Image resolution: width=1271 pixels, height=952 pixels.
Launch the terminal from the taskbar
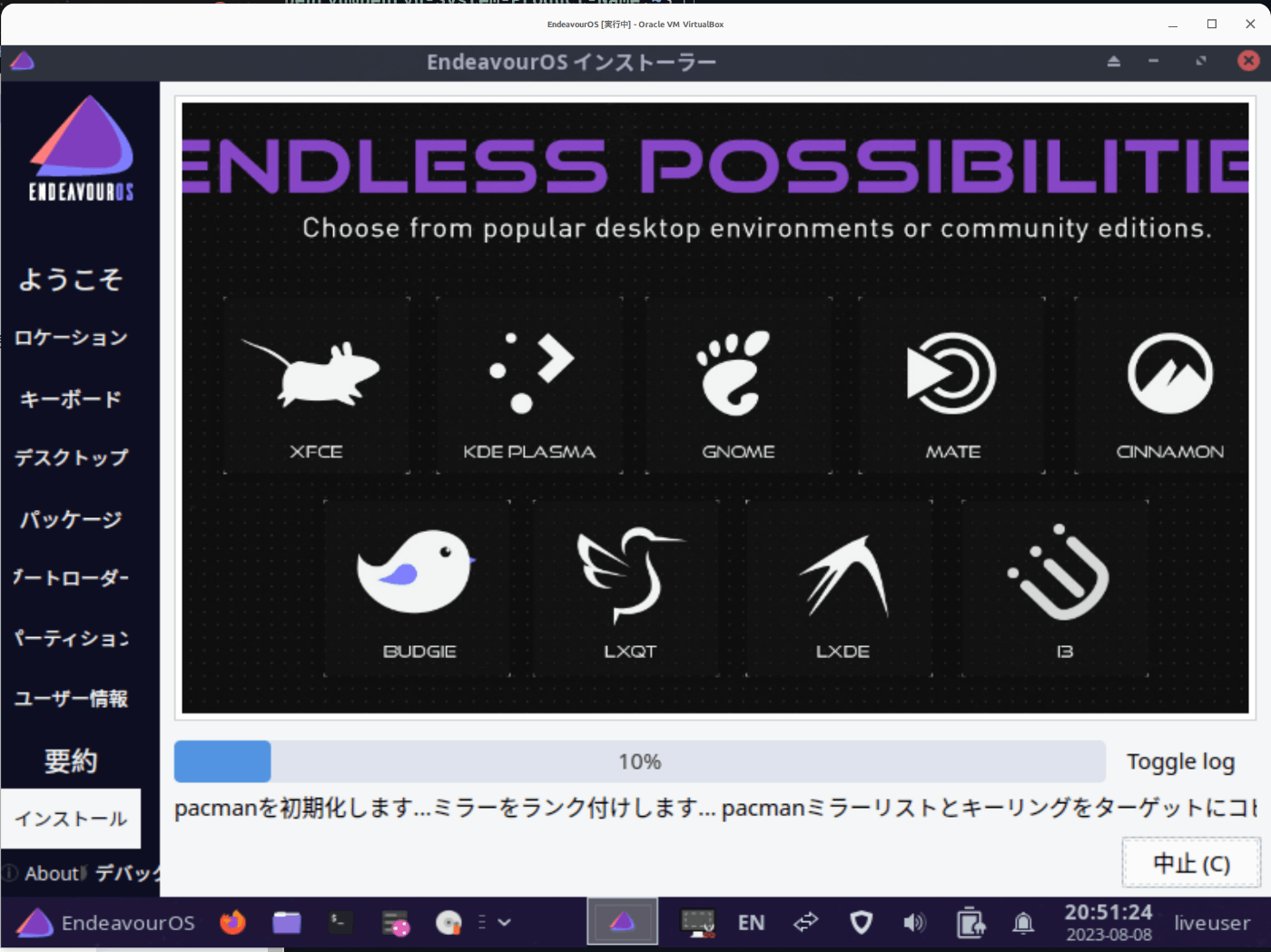pyautogui.click(x=340, y=922)
